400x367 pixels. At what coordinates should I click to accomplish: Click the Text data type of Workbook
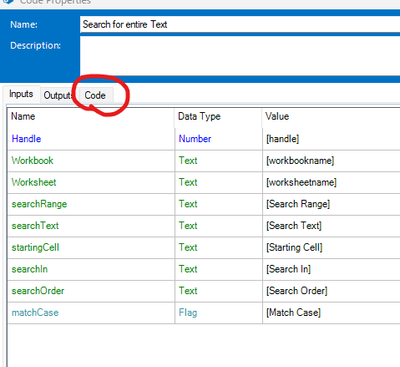coord(188,160)
